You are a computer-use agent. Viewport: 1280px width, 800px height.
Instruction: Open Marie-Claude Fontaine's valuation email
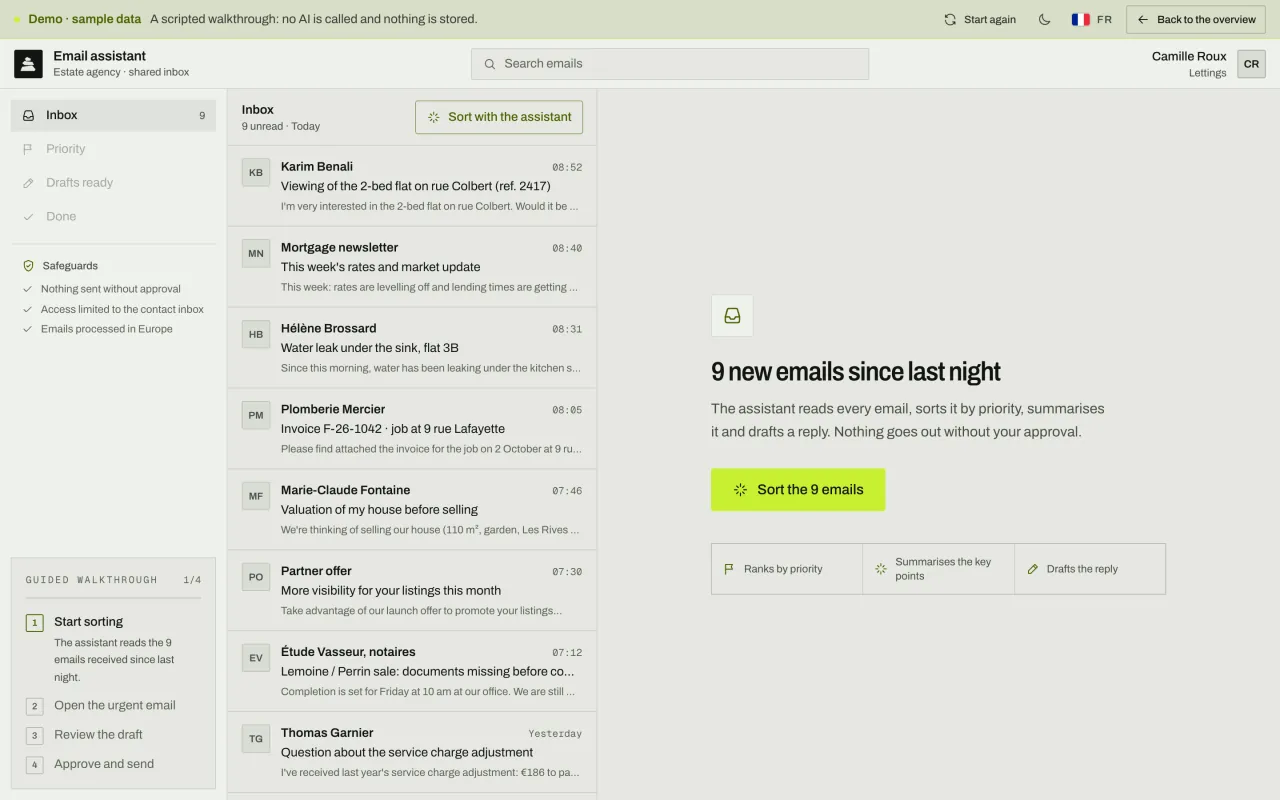[x=412, y=510]
